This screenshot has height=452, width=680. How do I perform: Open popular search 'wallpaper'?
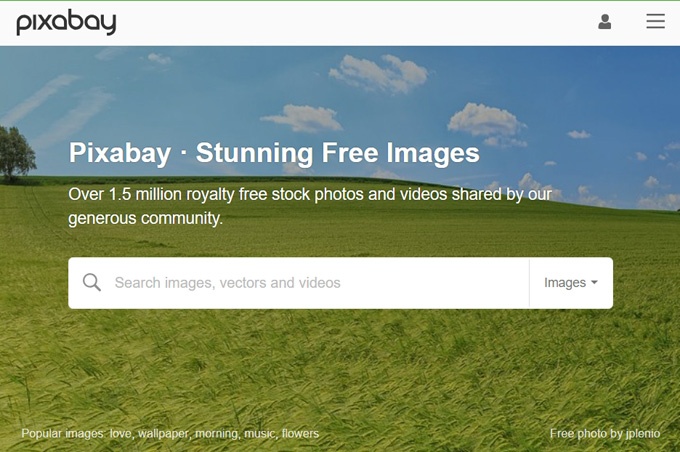pyautogui.click(x=163, y=433)
